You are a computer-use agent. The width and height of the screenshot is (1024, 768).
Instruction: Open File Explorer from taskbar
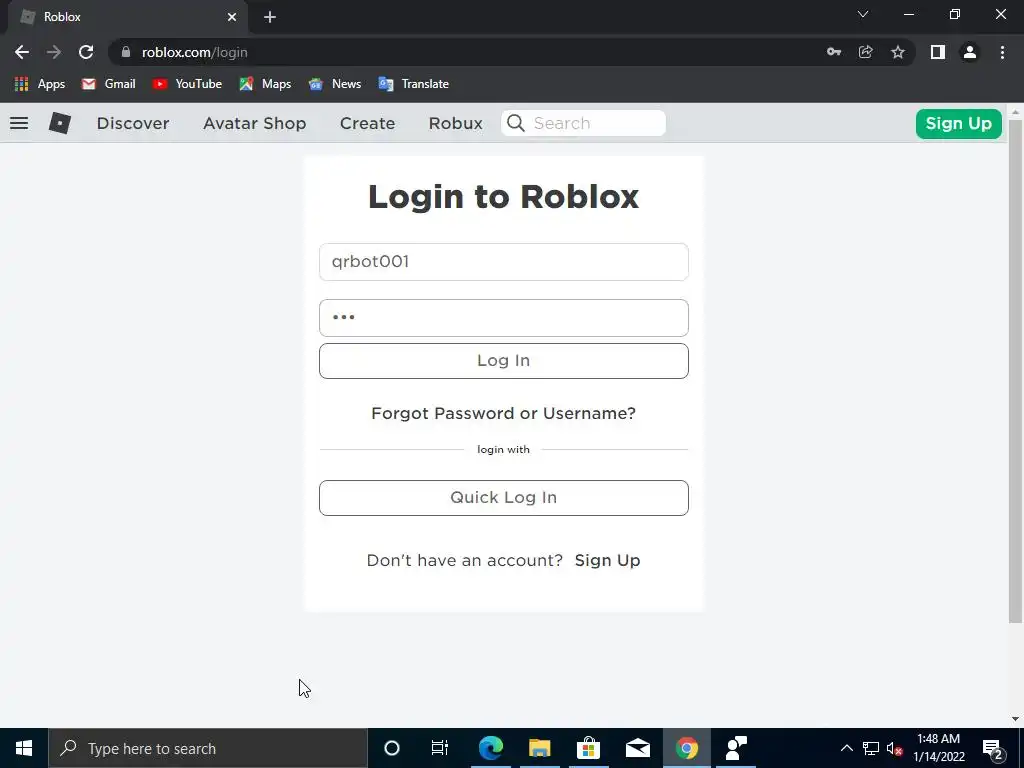coord(540,748)
